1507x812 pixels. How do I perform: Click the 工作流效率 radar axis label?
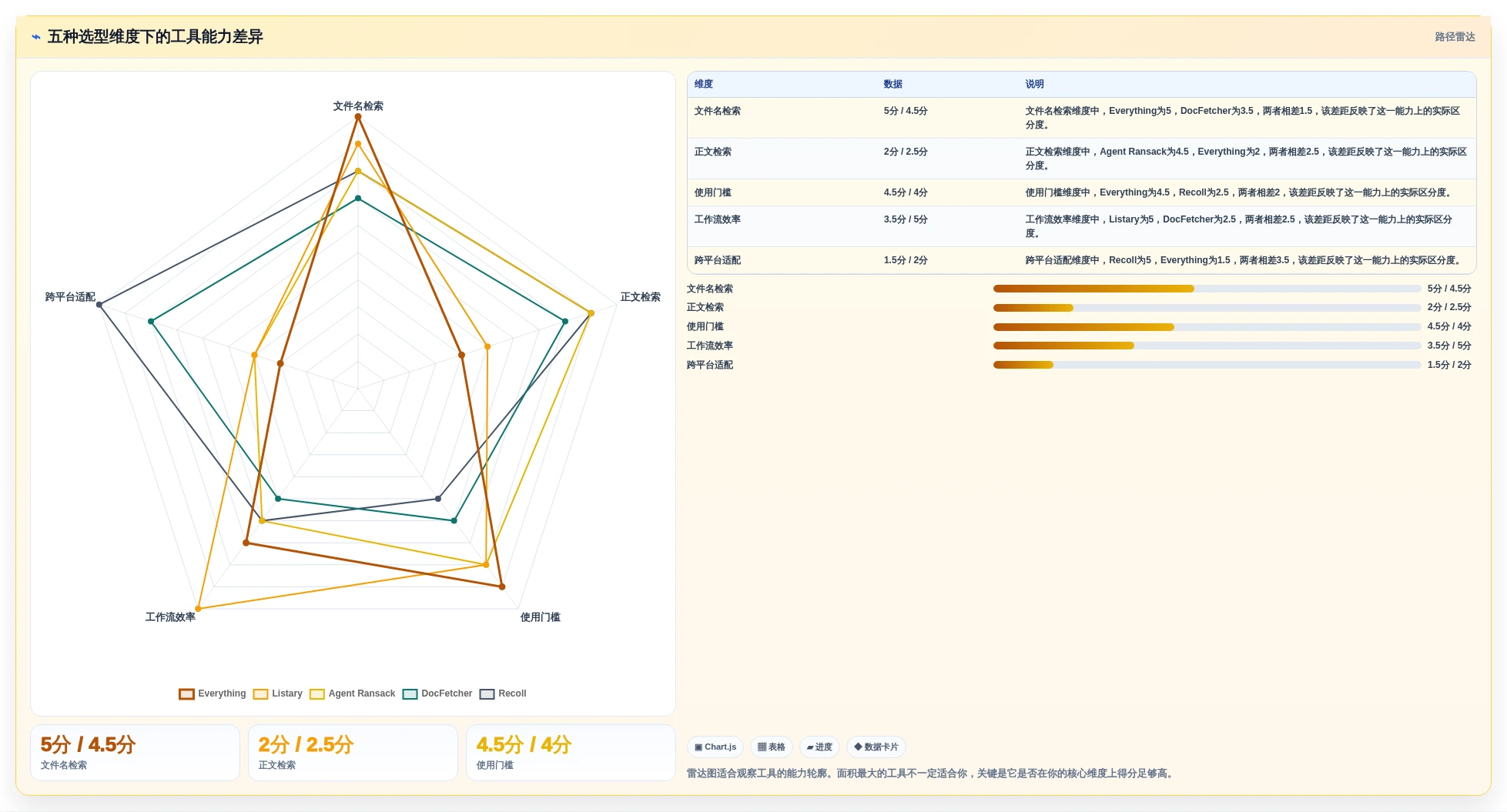coord(170,617)
